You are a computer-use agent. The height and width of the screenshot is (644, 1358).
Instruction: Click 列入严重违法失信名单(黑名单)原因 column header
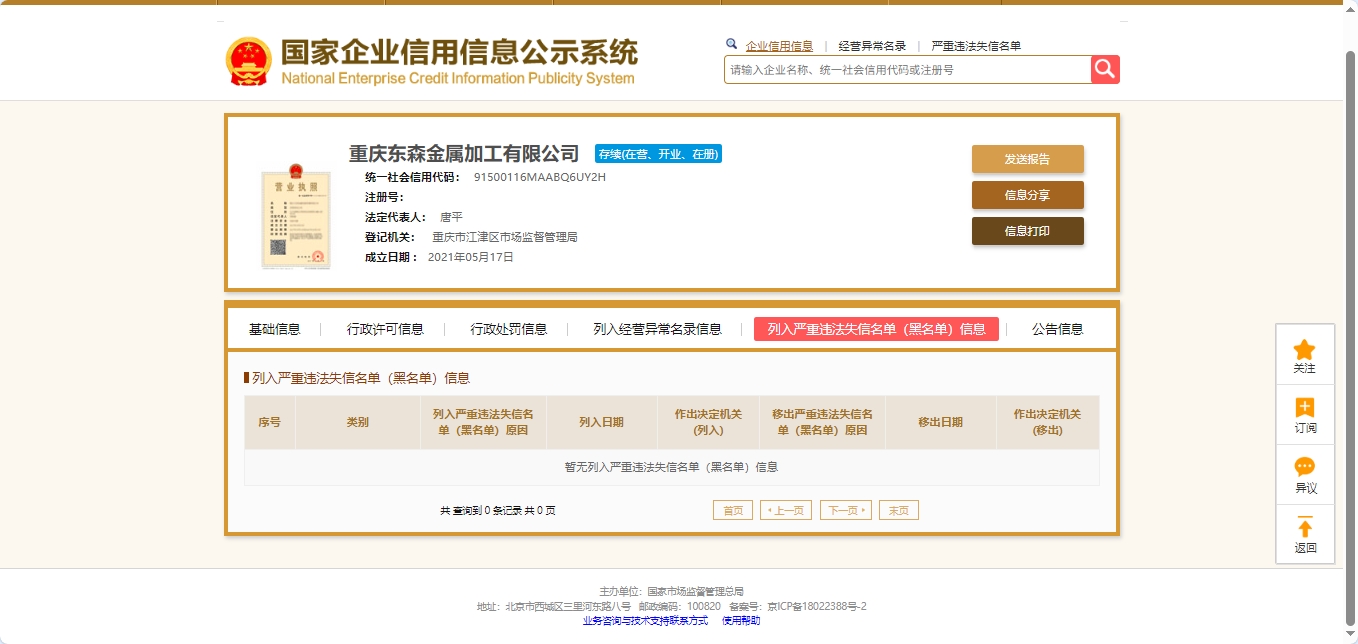coord(483,422)
